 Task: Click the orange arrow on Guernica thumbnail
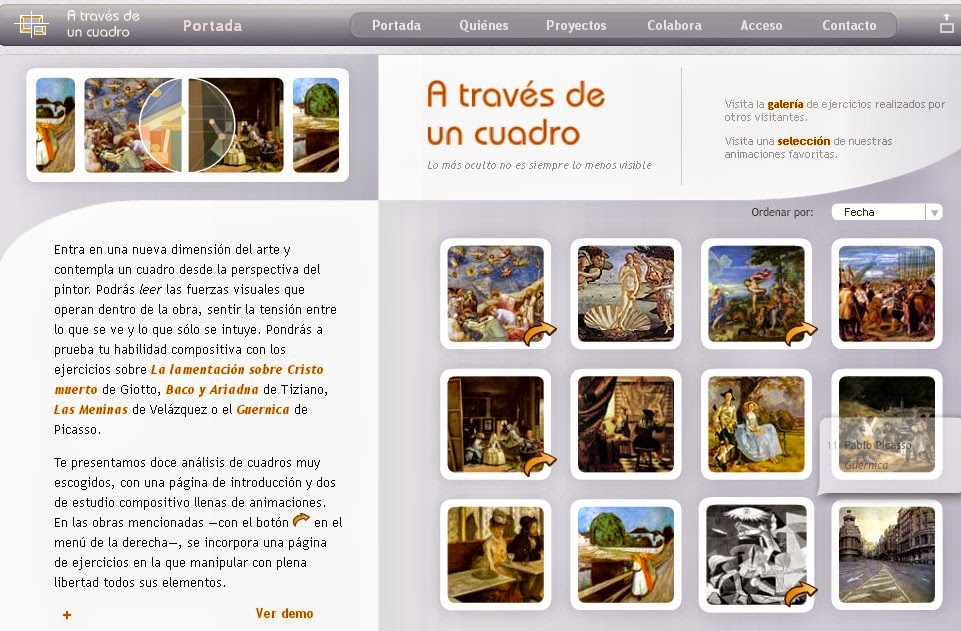(x=801, y=593)
